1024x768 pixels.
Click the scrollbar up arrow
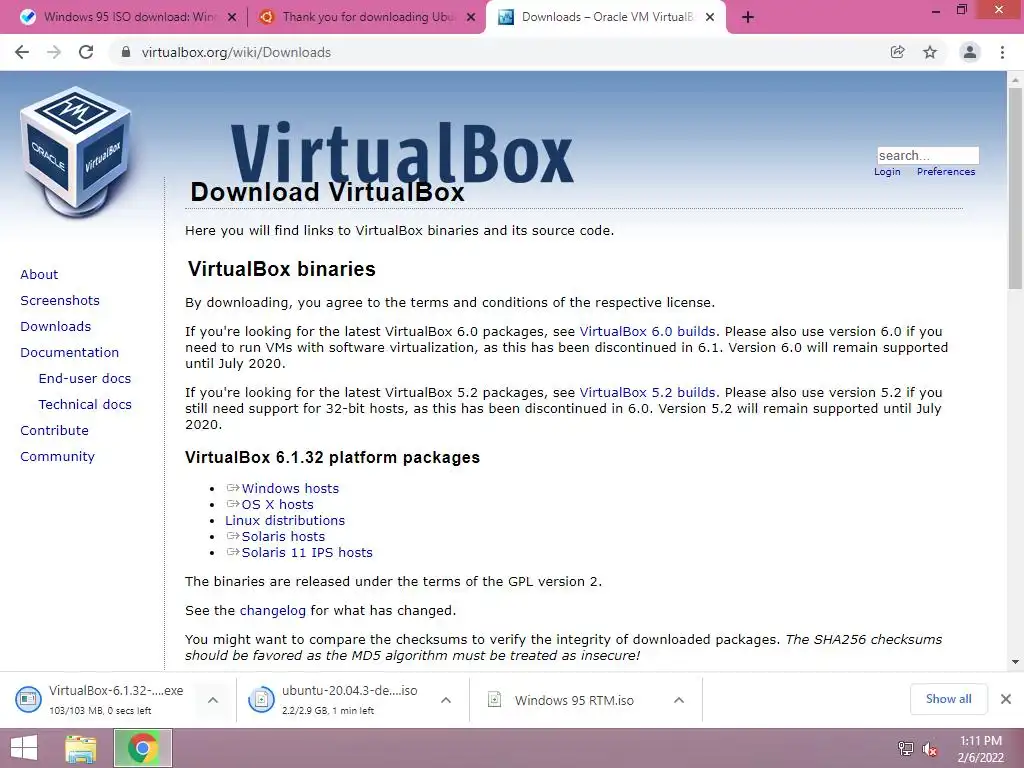1015,80
